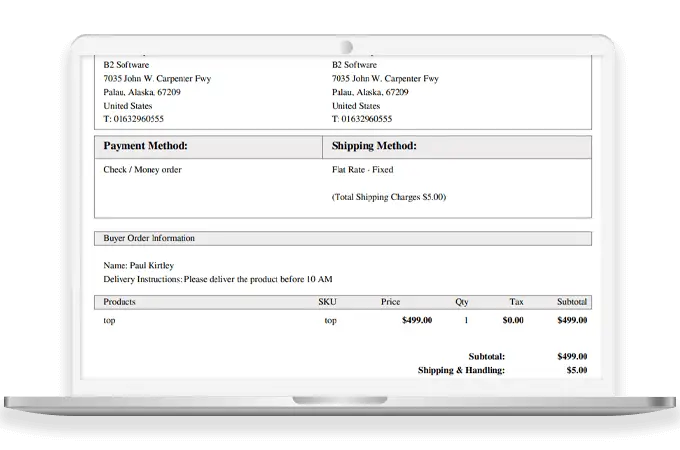The height and width of the screenshot is (450, 680).
Task: Select 'Please deliver the product before 10 AM'
Action: (258, 279)
